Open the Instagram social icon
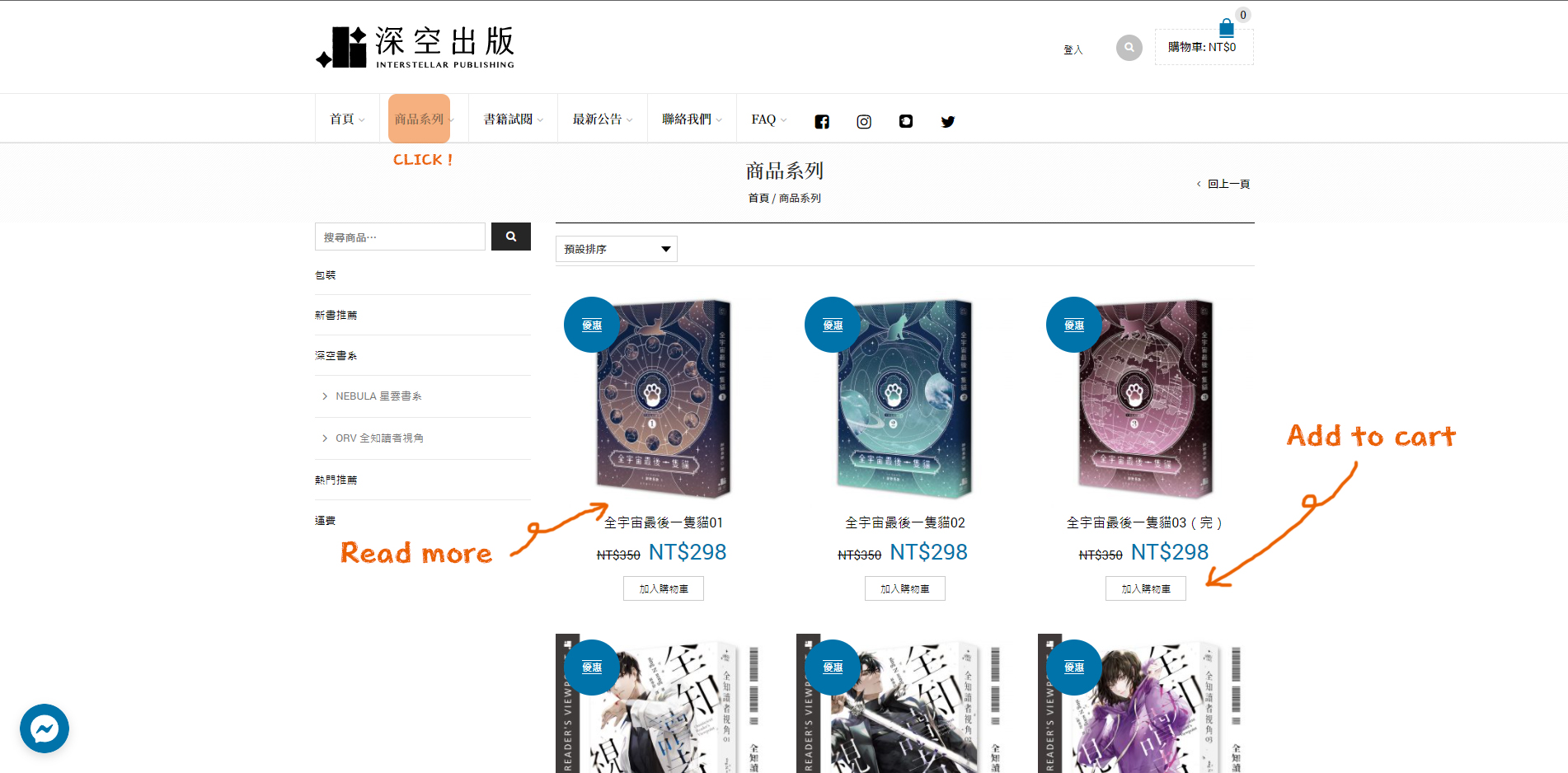This screenshot has width=1568, height=773. click(x=864, y=121)
